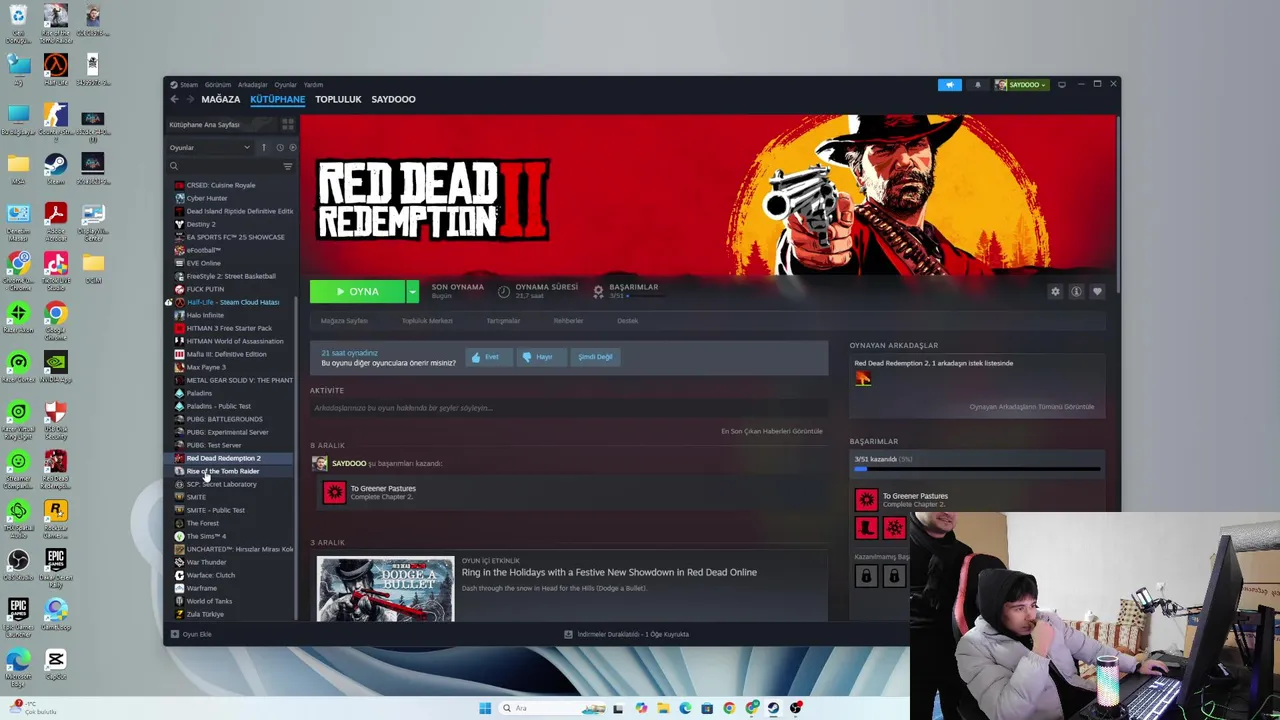Switch to the SAYDOOO profile tab
Screen dimensions: 1280x720
pyautogui.click(x=393, y=99)
